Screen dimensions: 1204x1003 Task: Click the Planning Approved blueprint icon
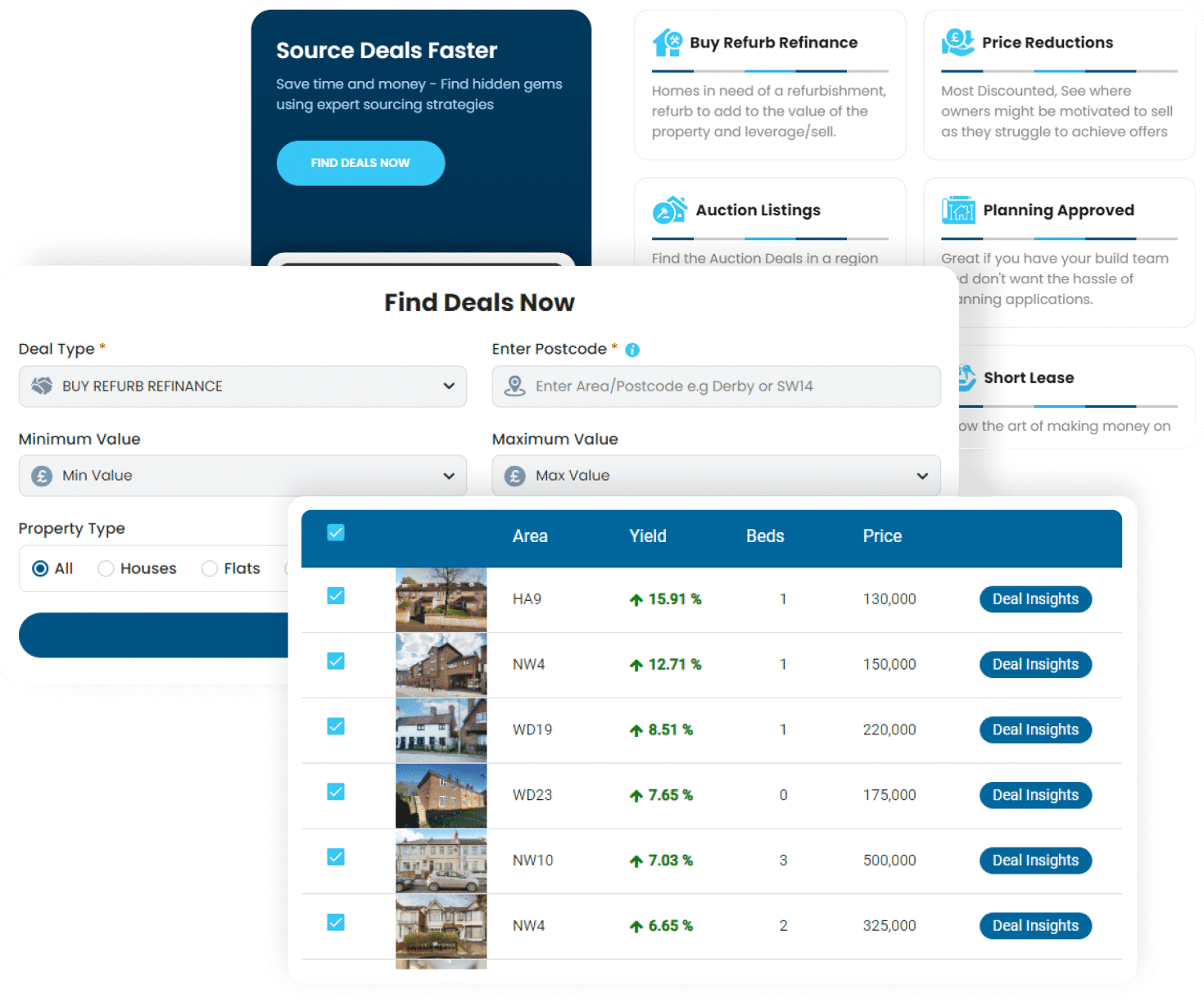tap(957, 210)
